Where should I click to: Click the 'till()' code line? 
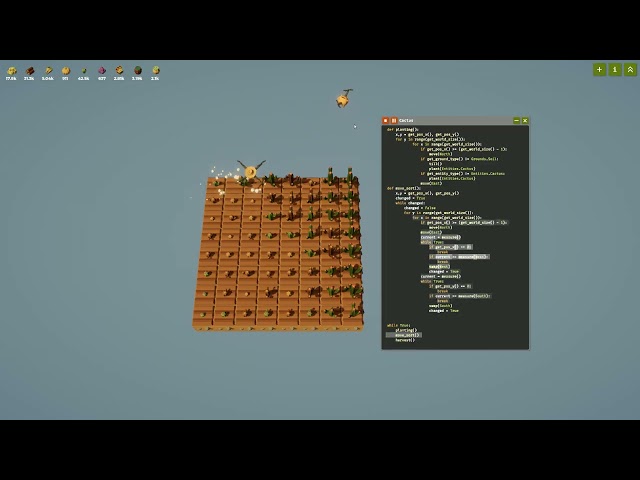[x=435, y=164]
